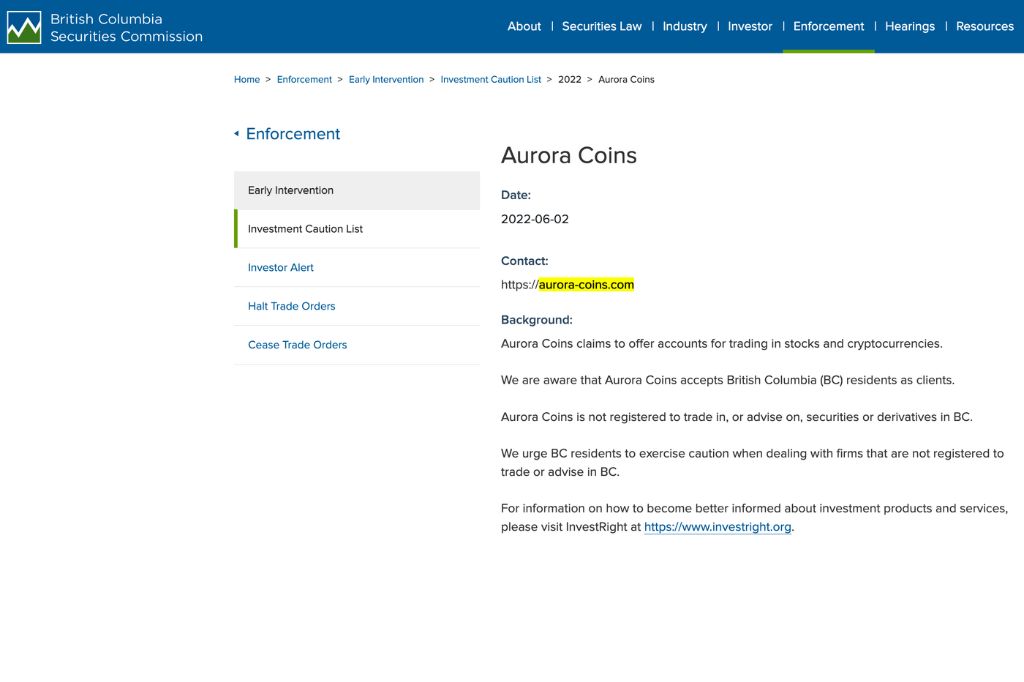Open the Investor menu

pyautogui.click(x=750, y=27)
